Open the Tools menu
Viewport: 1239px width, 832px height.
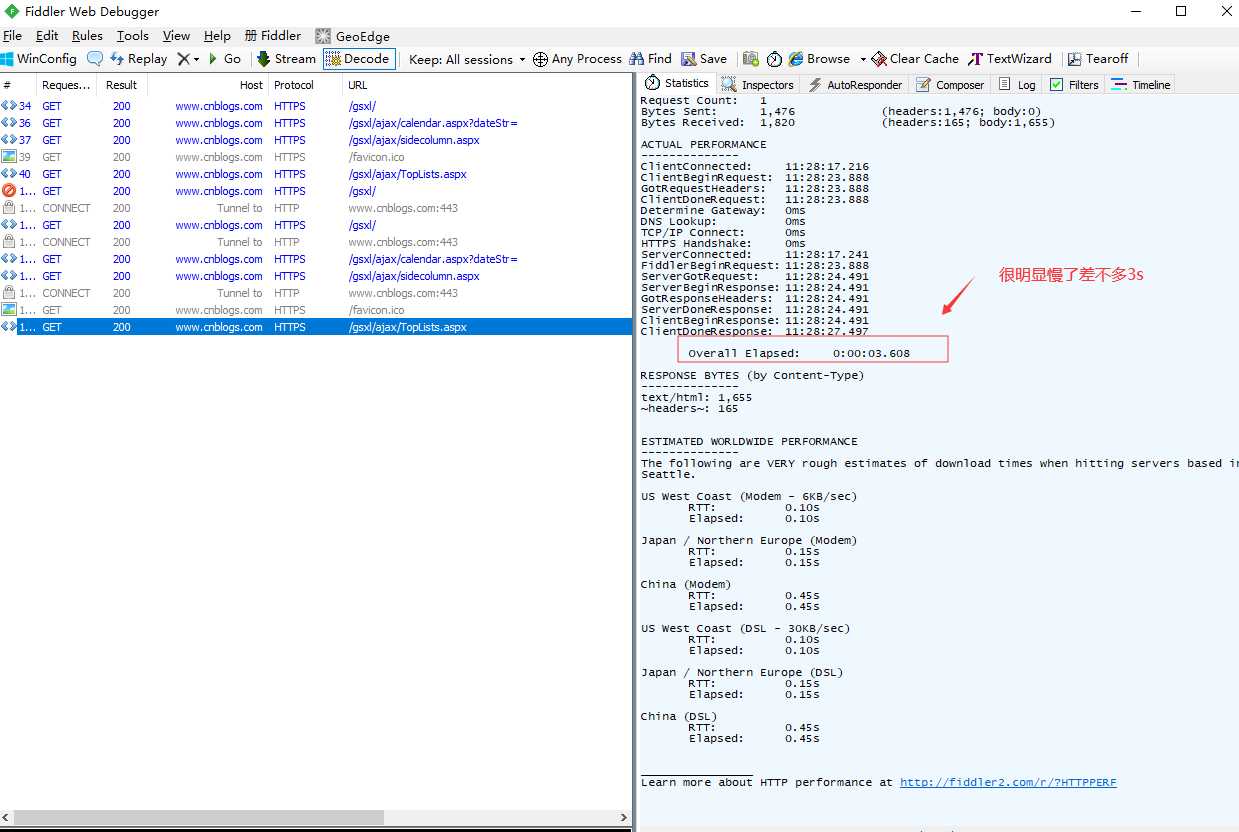[x=133, y=36]
